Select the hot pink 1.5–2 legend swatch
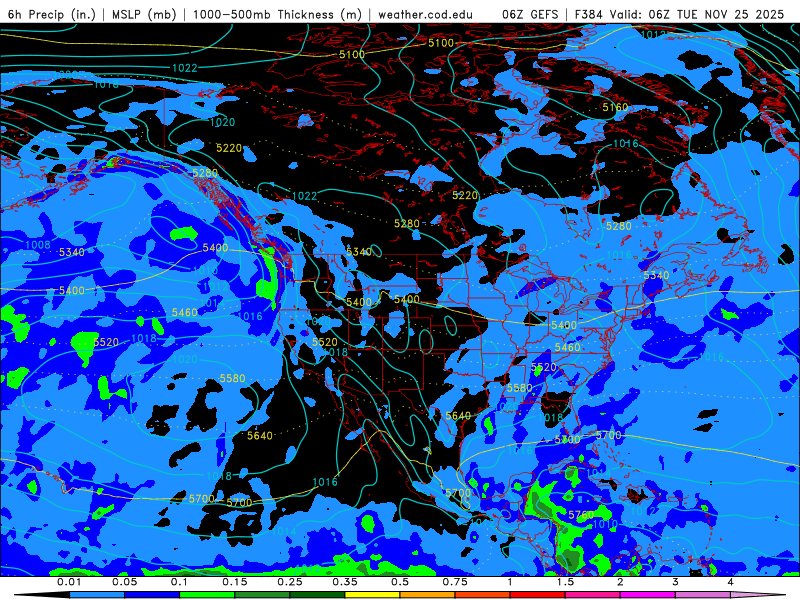The image size is (800, 600). [x=593, y=595]
